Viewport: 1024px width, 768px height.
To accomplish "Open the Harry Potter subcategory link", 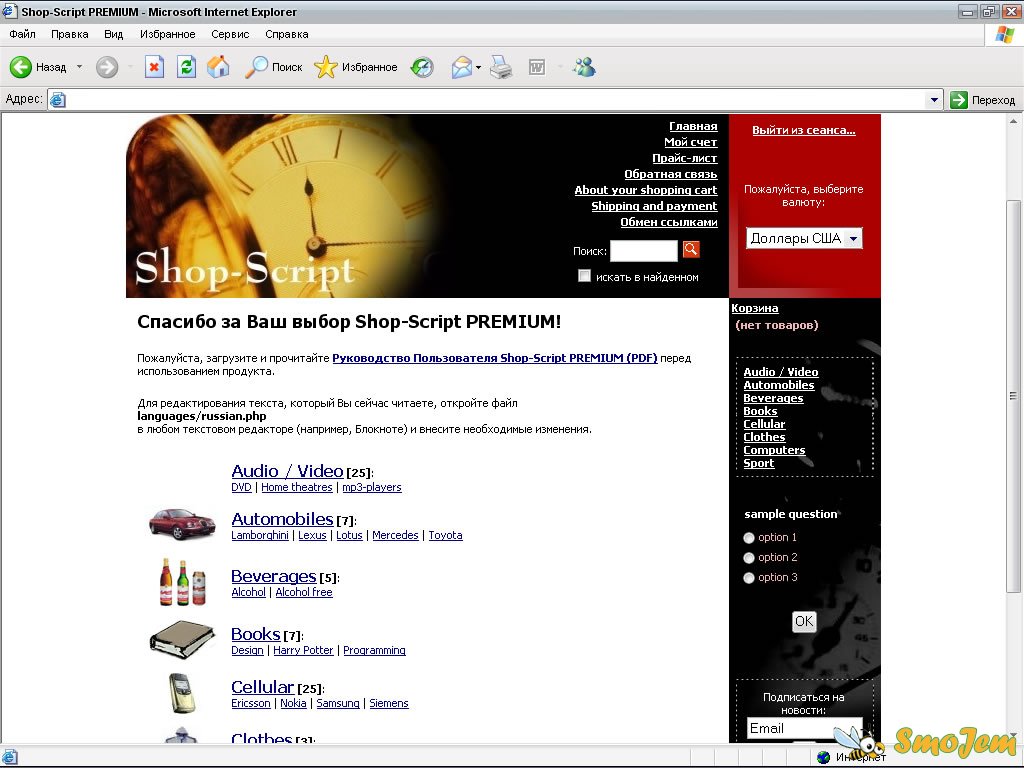I will [303, 650].
